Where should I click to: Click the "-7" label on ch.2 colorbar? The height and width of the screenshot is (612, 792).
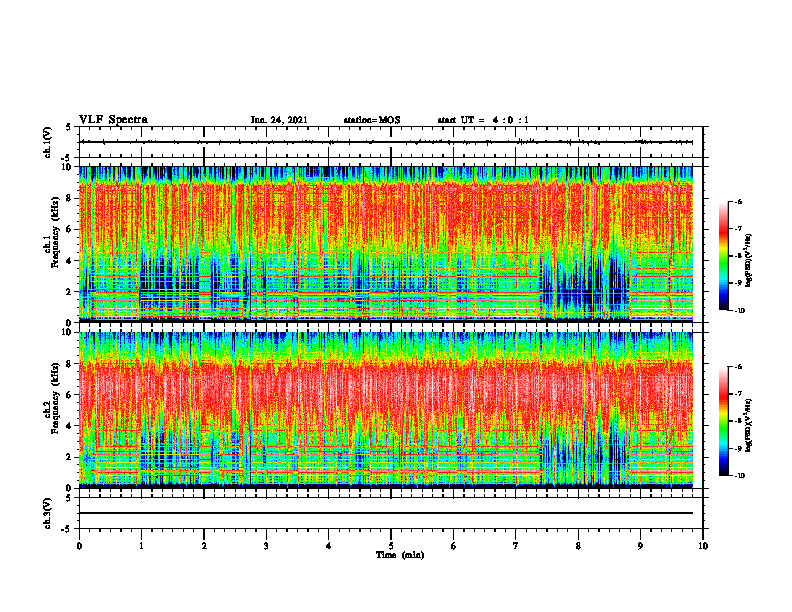(x=738, y=394)
